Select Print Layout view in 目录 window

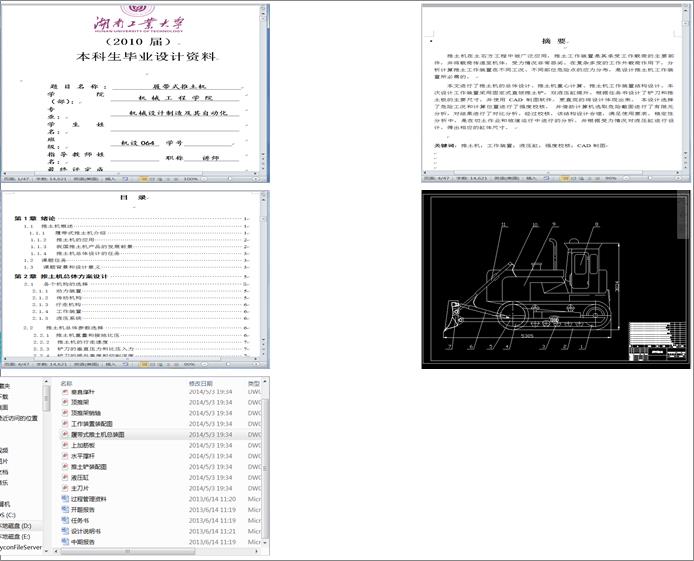click(x=144, y=364)
